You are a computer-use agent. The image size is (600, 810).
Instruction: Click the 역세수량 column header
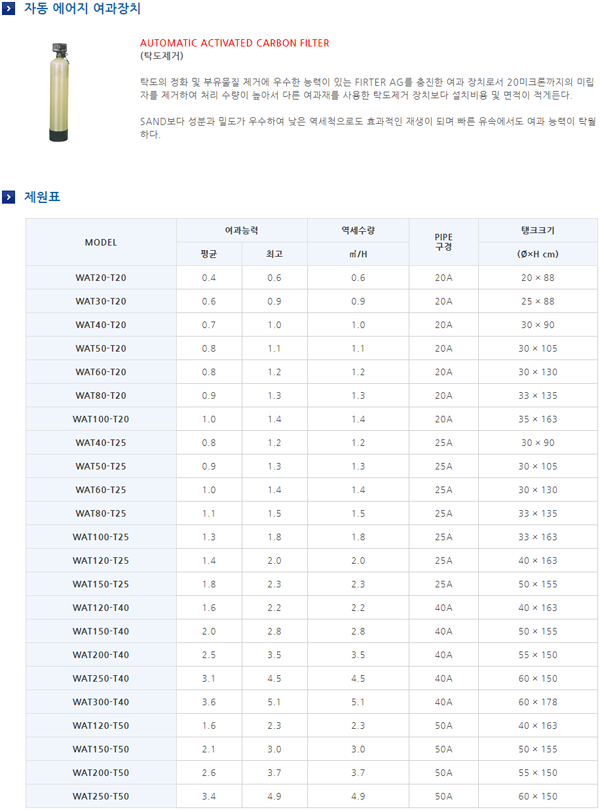pyautogui.click(x=358, y=230)
